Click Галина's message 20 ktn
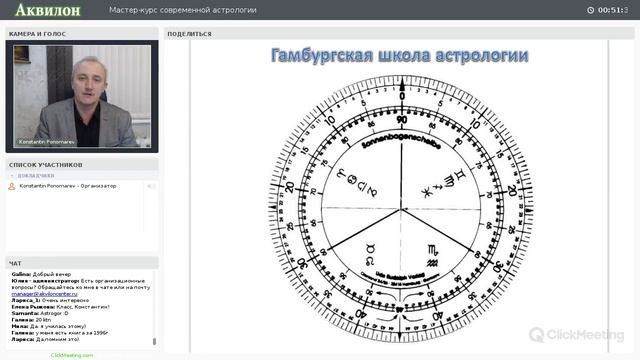640x360 pixels. tap(31, 320)
